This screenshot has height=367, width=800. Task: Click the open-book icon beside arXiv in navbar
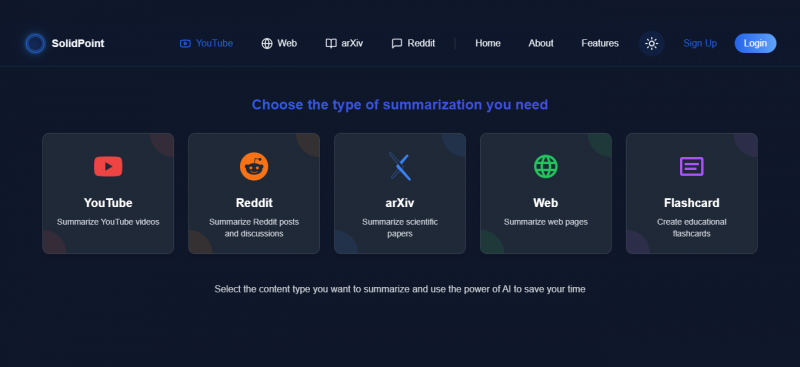(331, 43)
